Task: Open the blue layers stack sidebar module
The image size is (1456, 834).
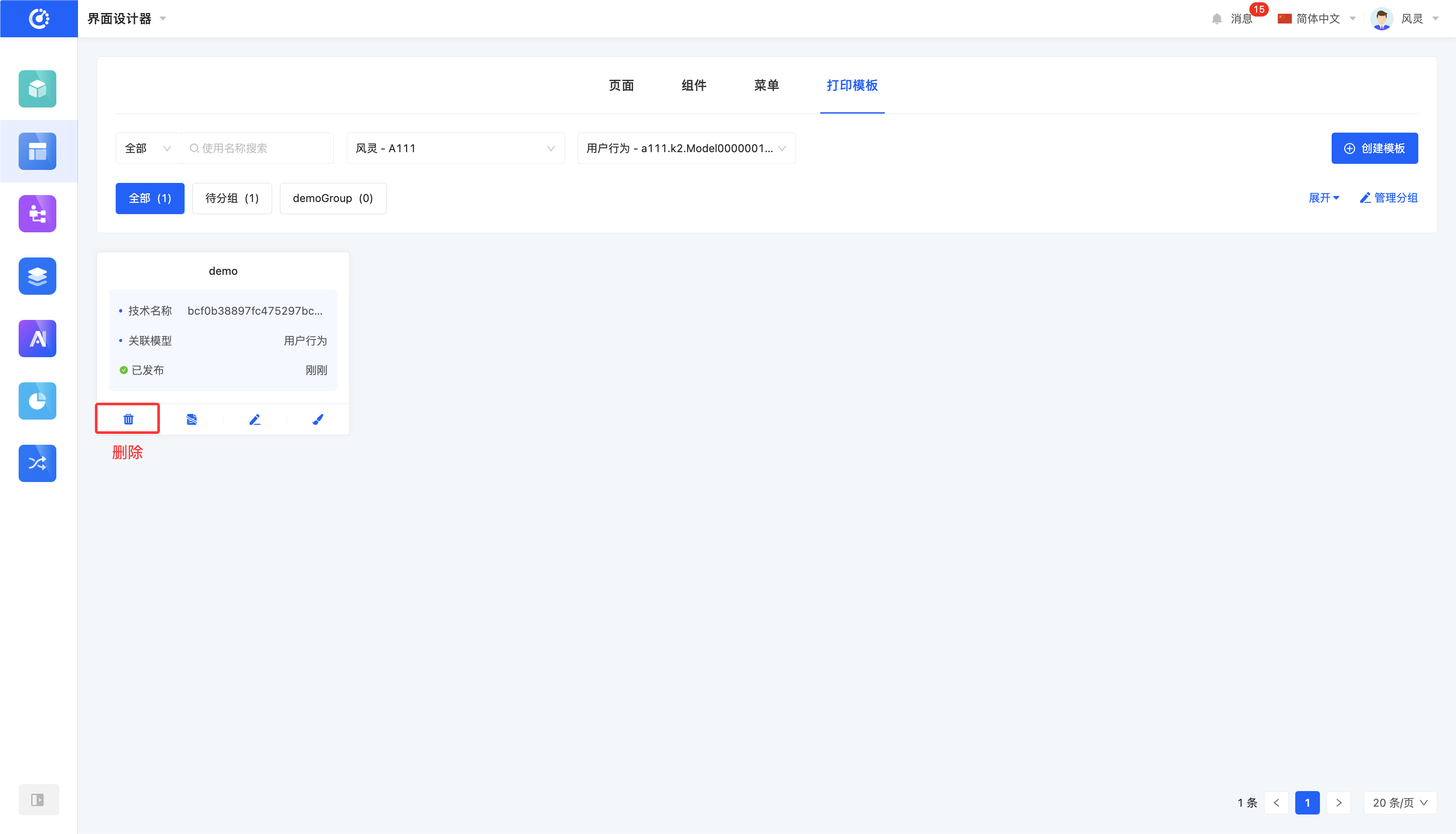Action: pyautogui.click(x=37, y=276)
